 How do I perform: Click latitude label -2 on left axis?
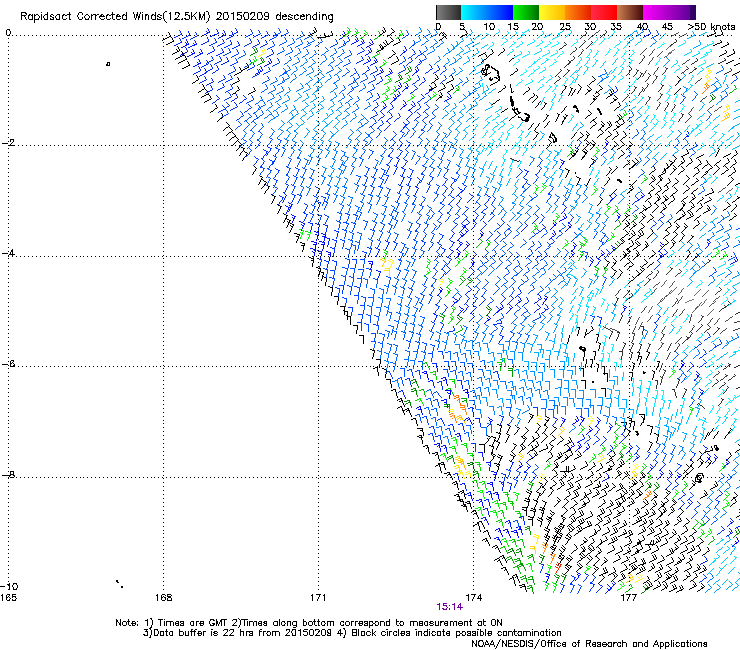point(8,143)
